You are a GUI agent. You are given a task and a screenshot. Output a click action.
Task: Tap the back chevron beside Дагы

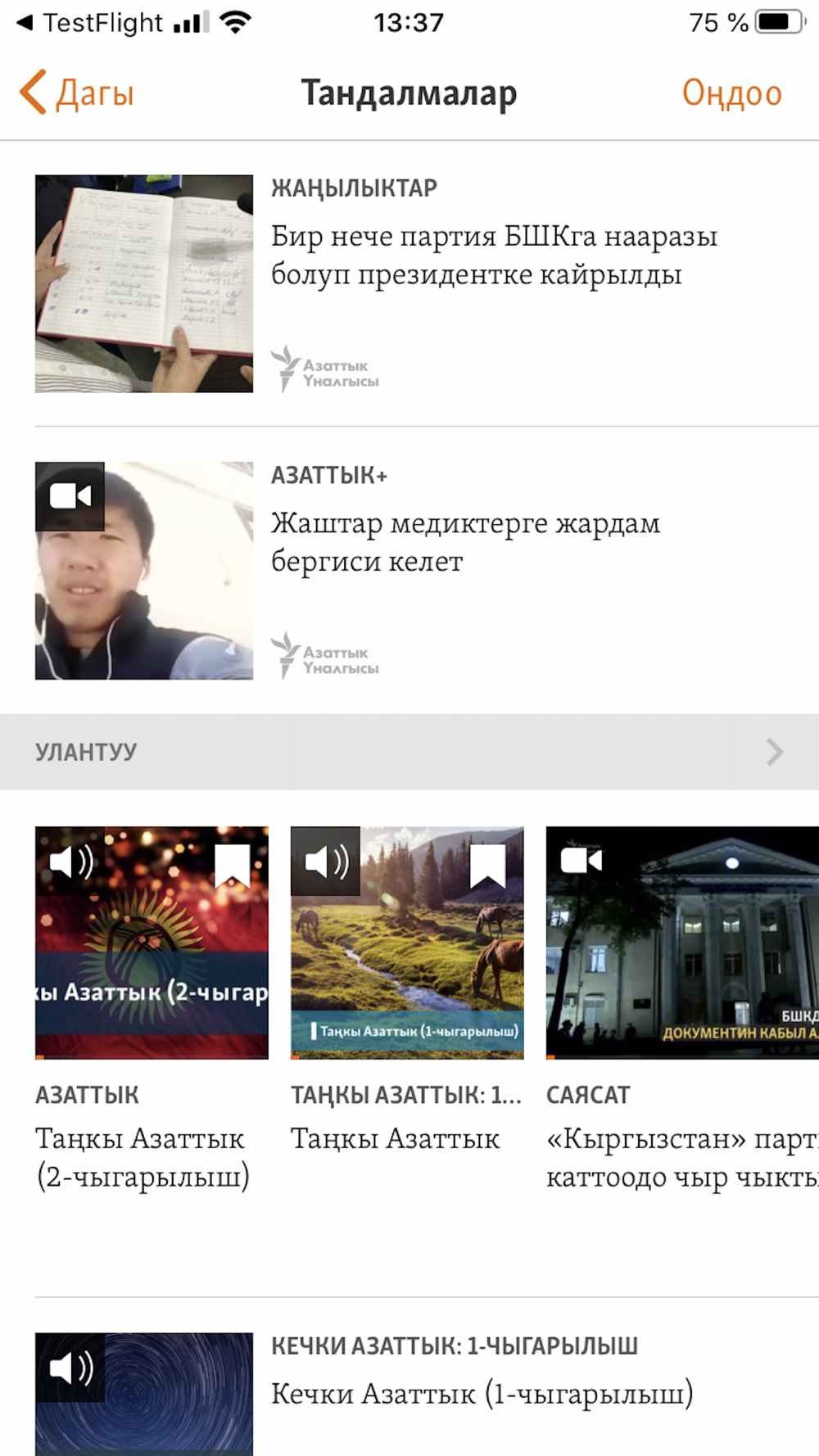pos(33,92)
